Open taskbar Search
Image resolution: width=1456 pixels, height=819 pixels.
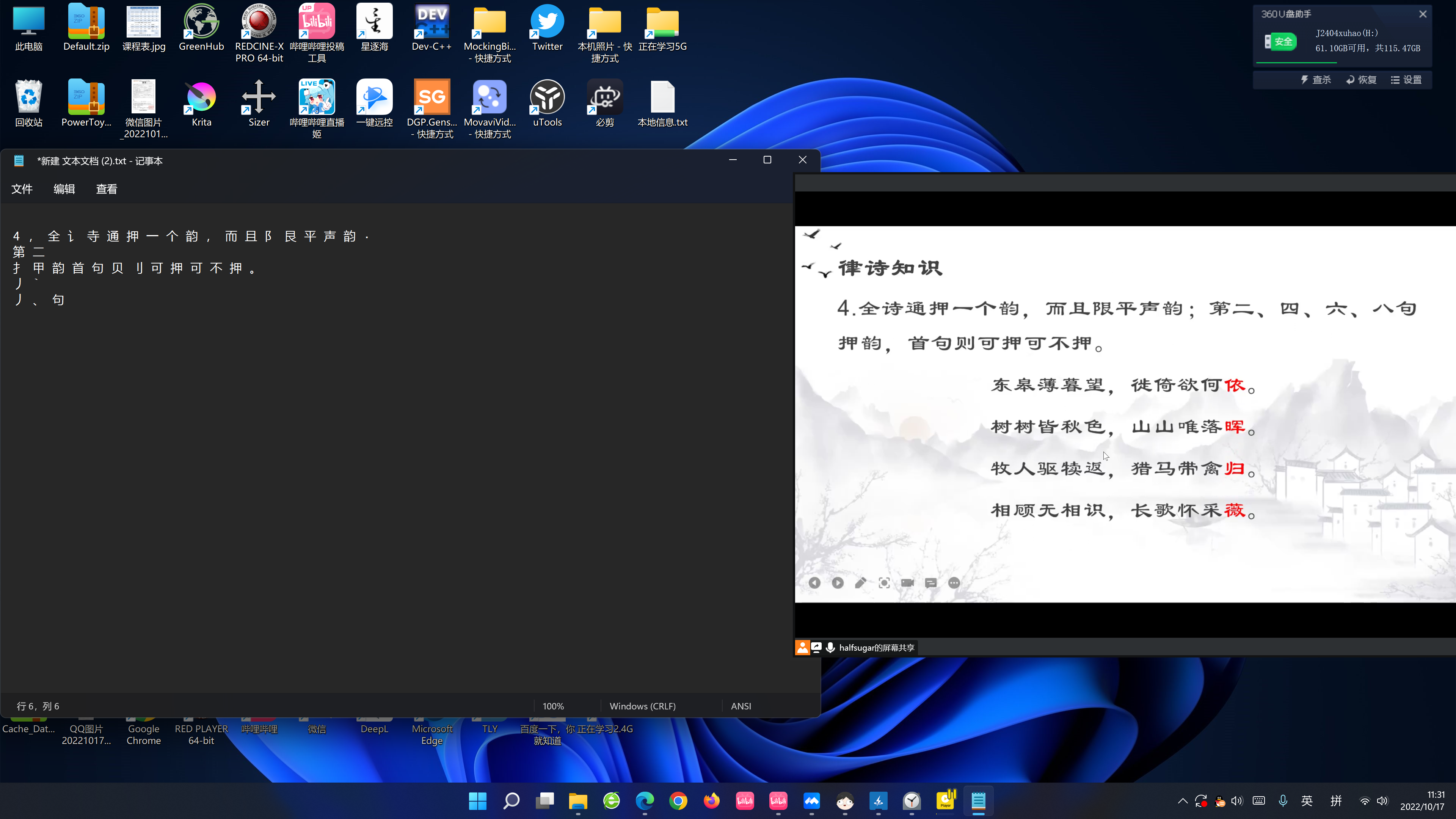511,801
